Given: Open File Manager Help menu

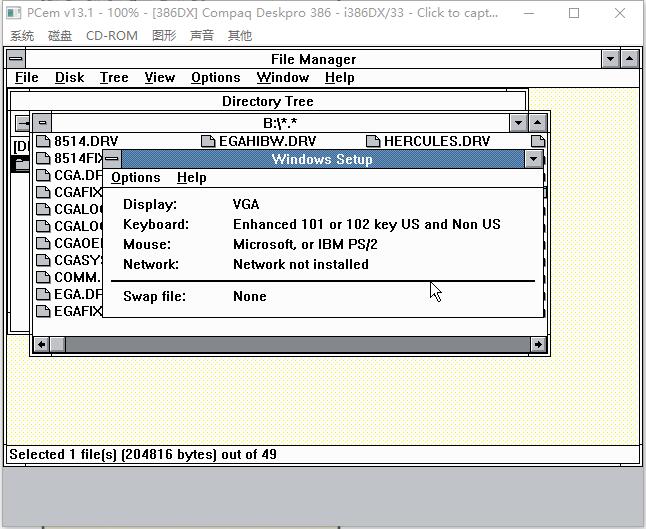Looking at the screenshot, I should pos(339,77).
